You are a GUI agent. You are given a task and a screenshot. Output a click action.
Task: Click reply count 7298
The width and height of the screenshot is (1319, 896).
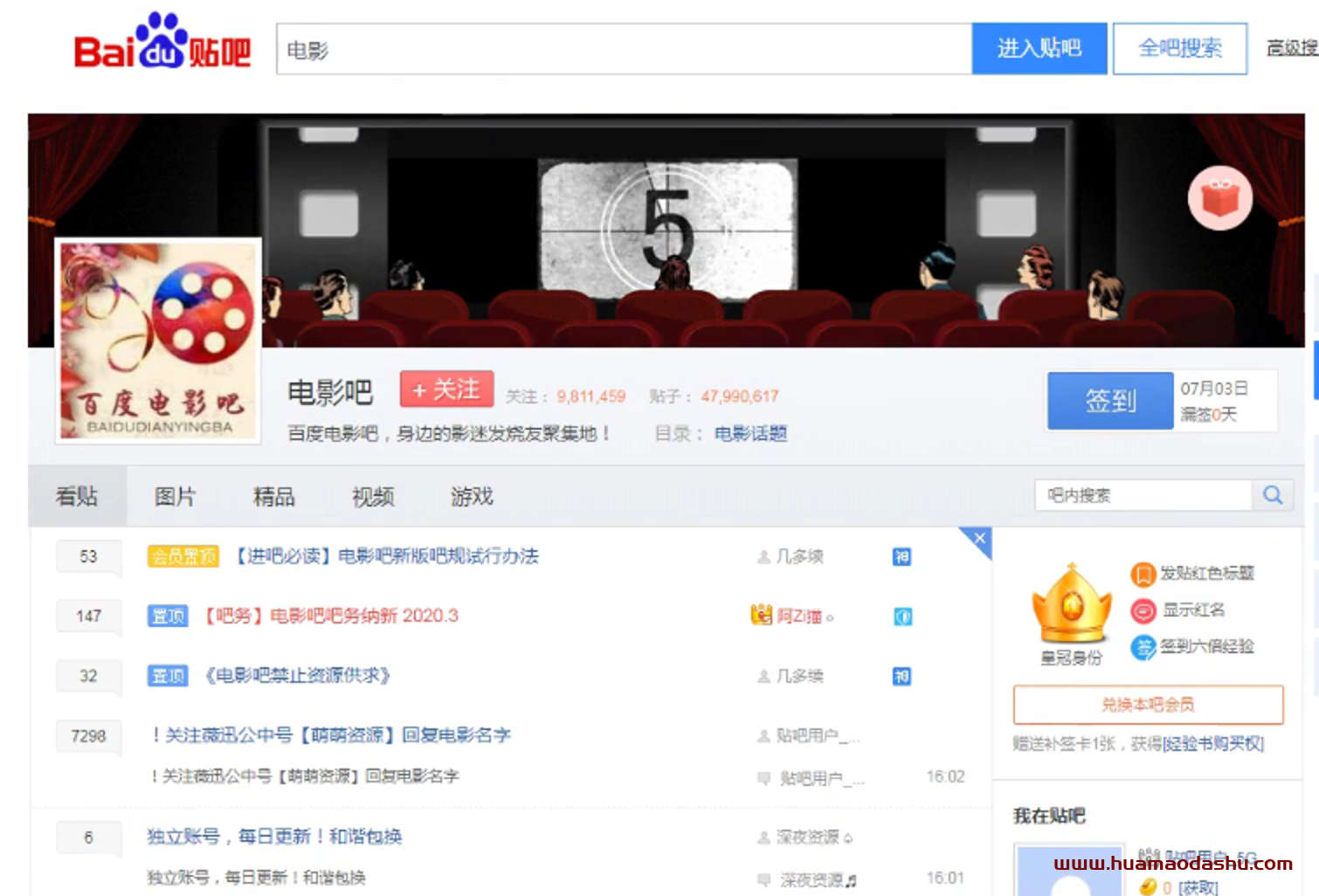(x=88, y=736)
